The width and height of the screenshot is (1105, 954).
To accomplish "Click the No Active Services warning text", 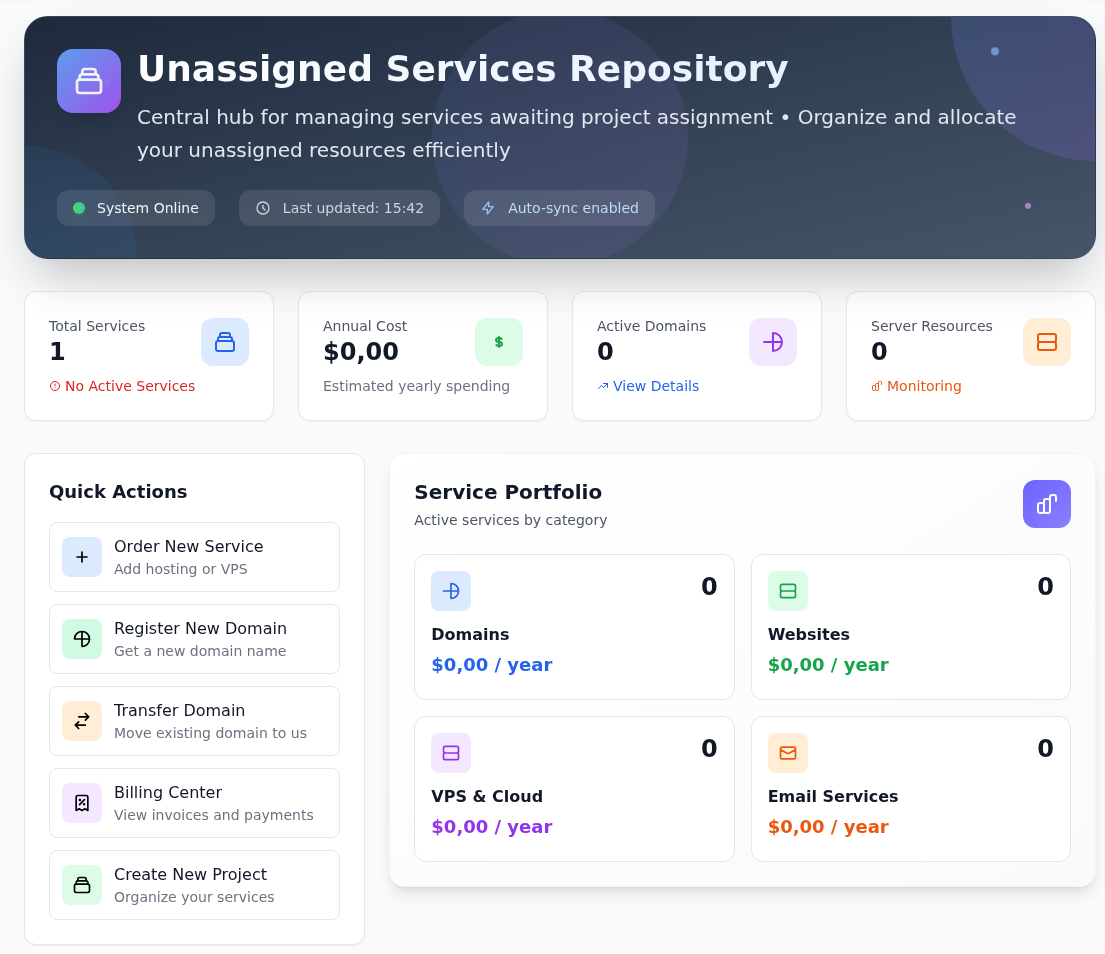I will 130,386.
